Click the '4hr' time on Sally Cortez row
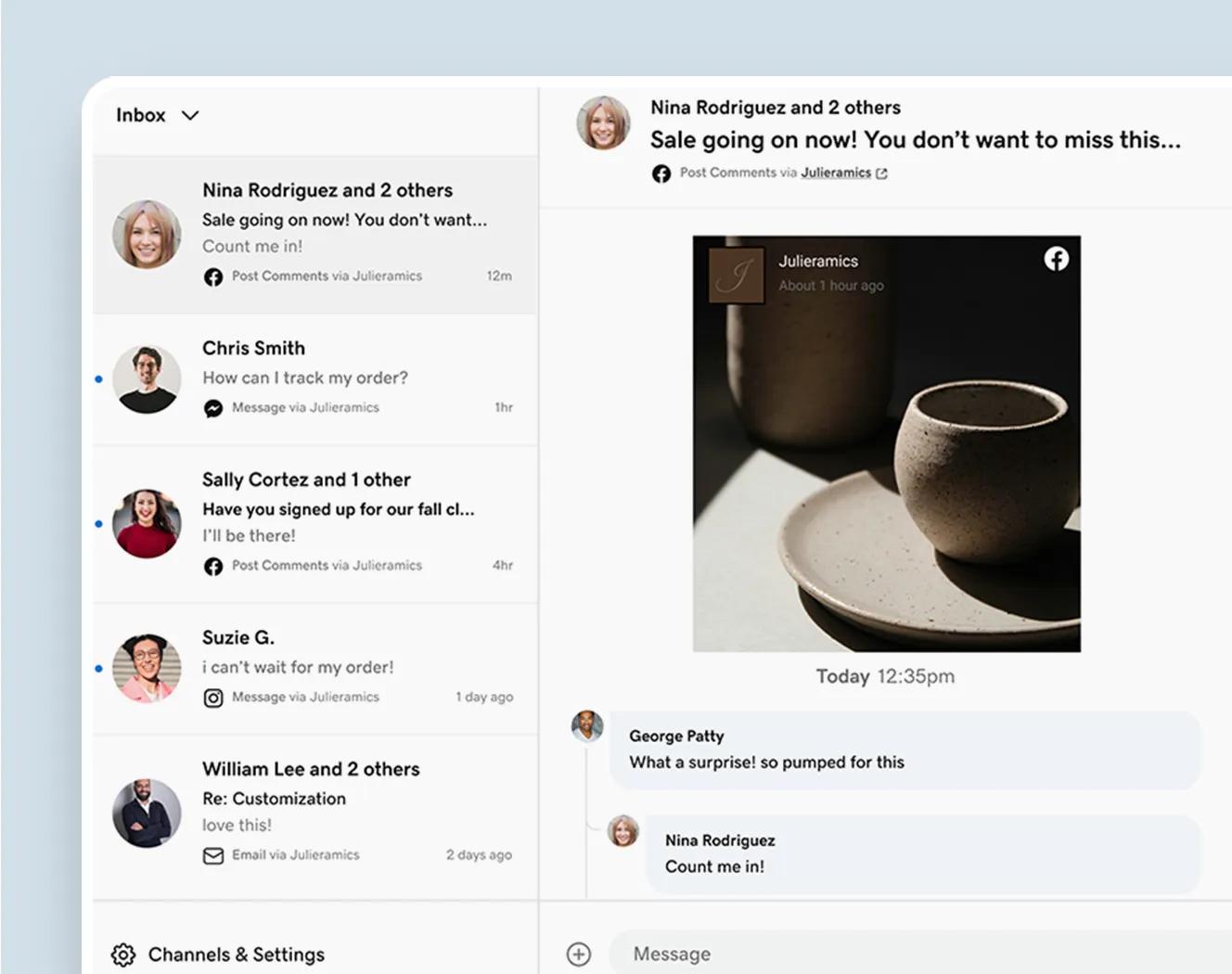The image size is (1232, 974). pyautogui.click(x=503, y=565)
